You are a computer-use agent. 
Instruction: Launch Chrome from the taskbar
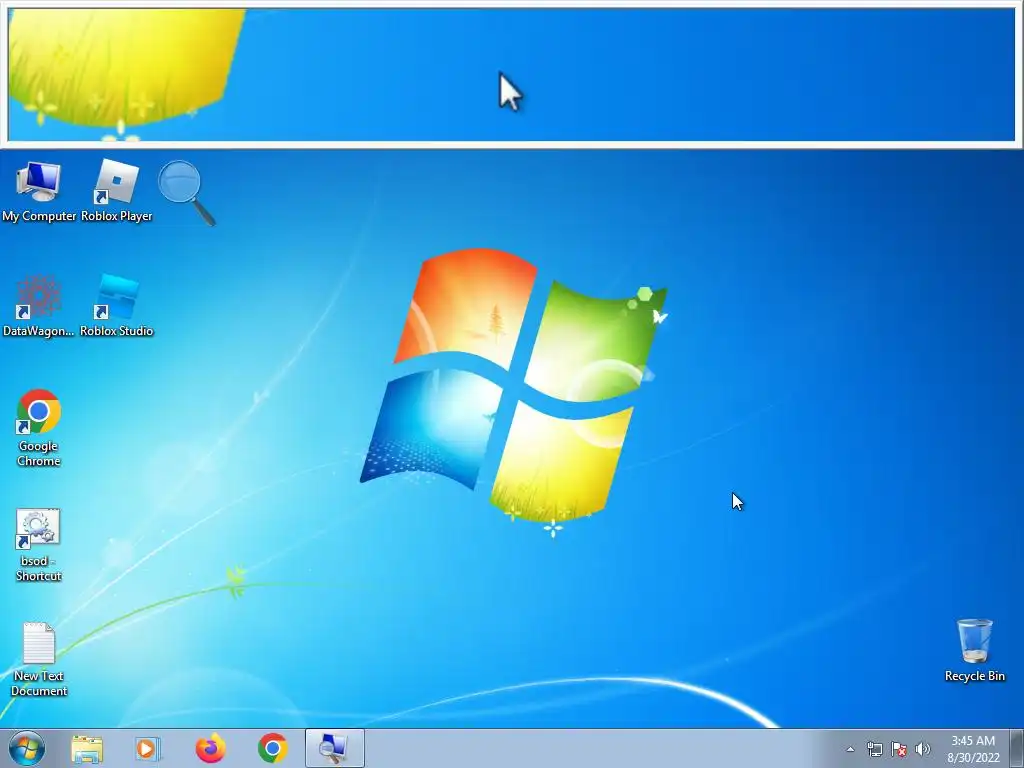(272, 748)
